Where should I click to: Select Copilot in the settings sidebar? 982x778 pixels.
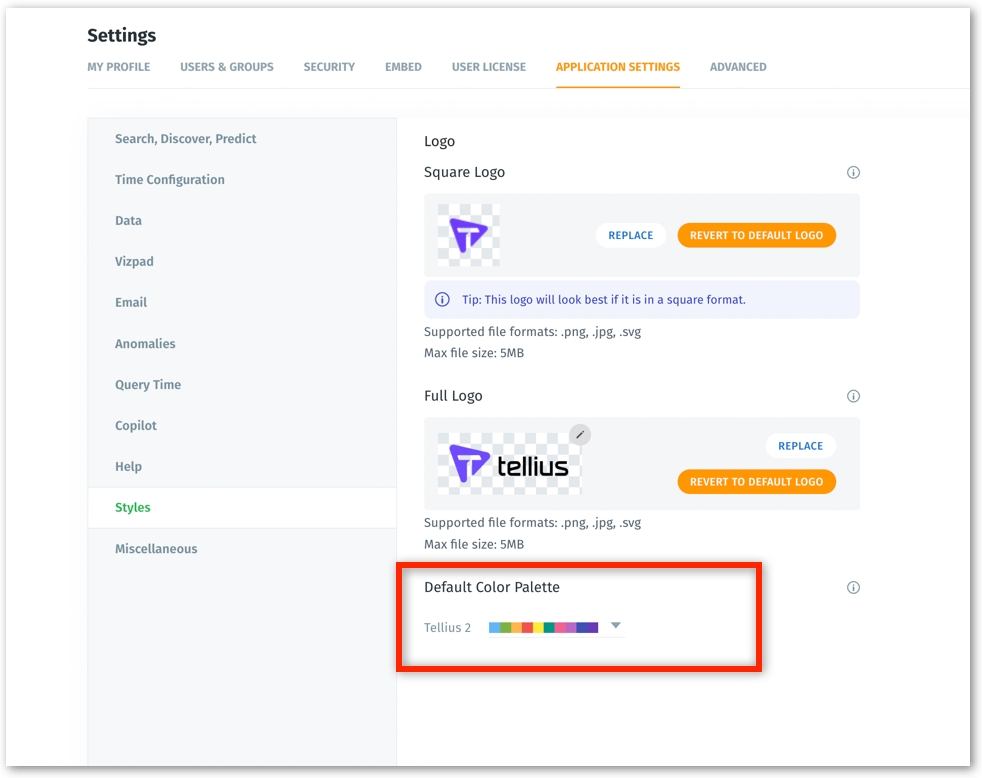[x=136, y=426]
